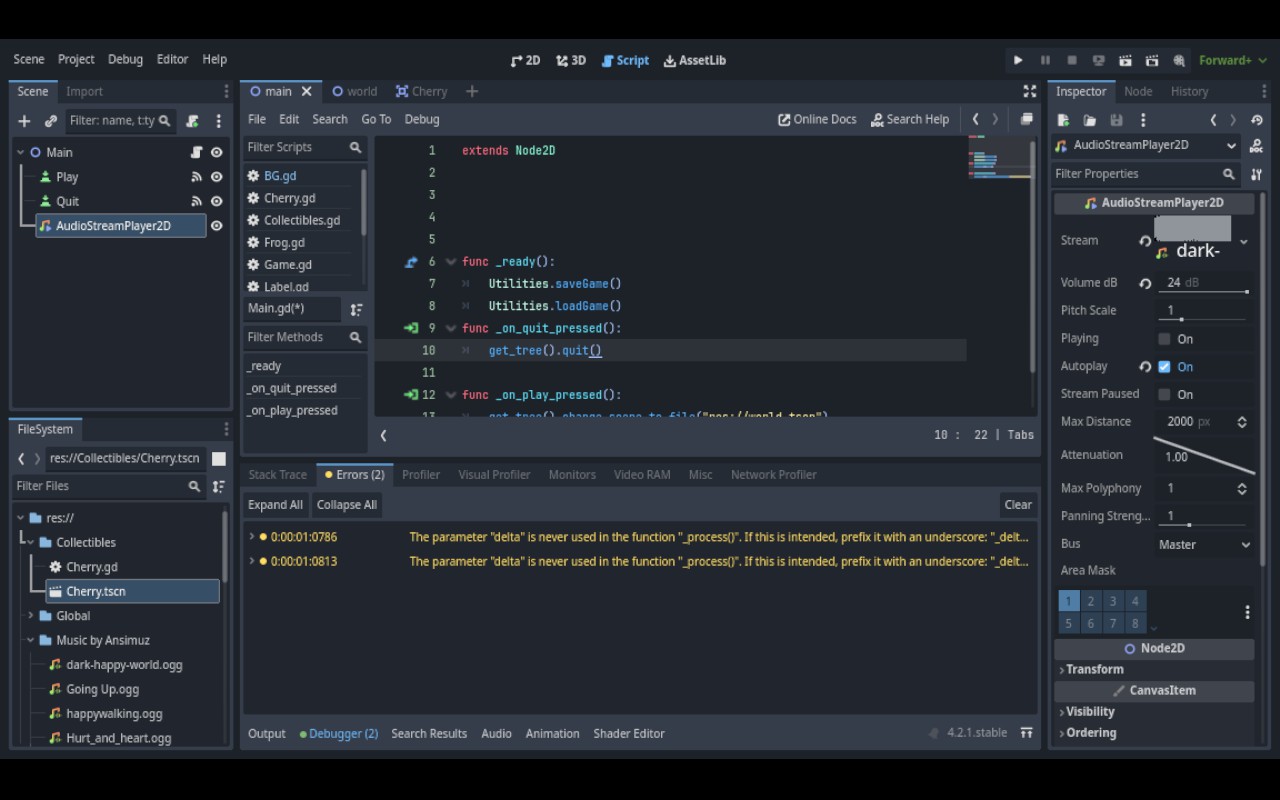This screenshot has height=800, width=1280.
Task: Open the Stream resource dropdown arrow
Action: coord(1244,241)
